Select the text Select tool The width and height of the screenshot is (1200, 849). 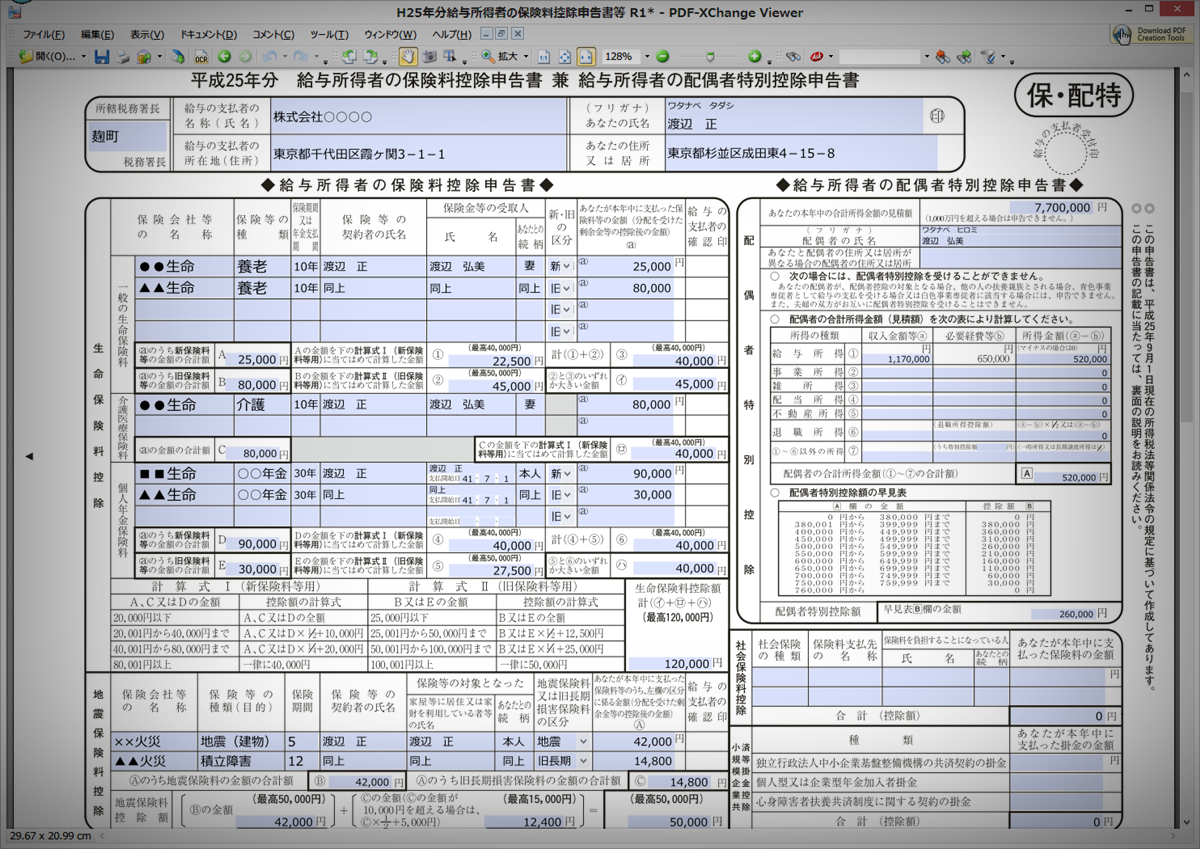pyautogui.click(x=451, y=56)
